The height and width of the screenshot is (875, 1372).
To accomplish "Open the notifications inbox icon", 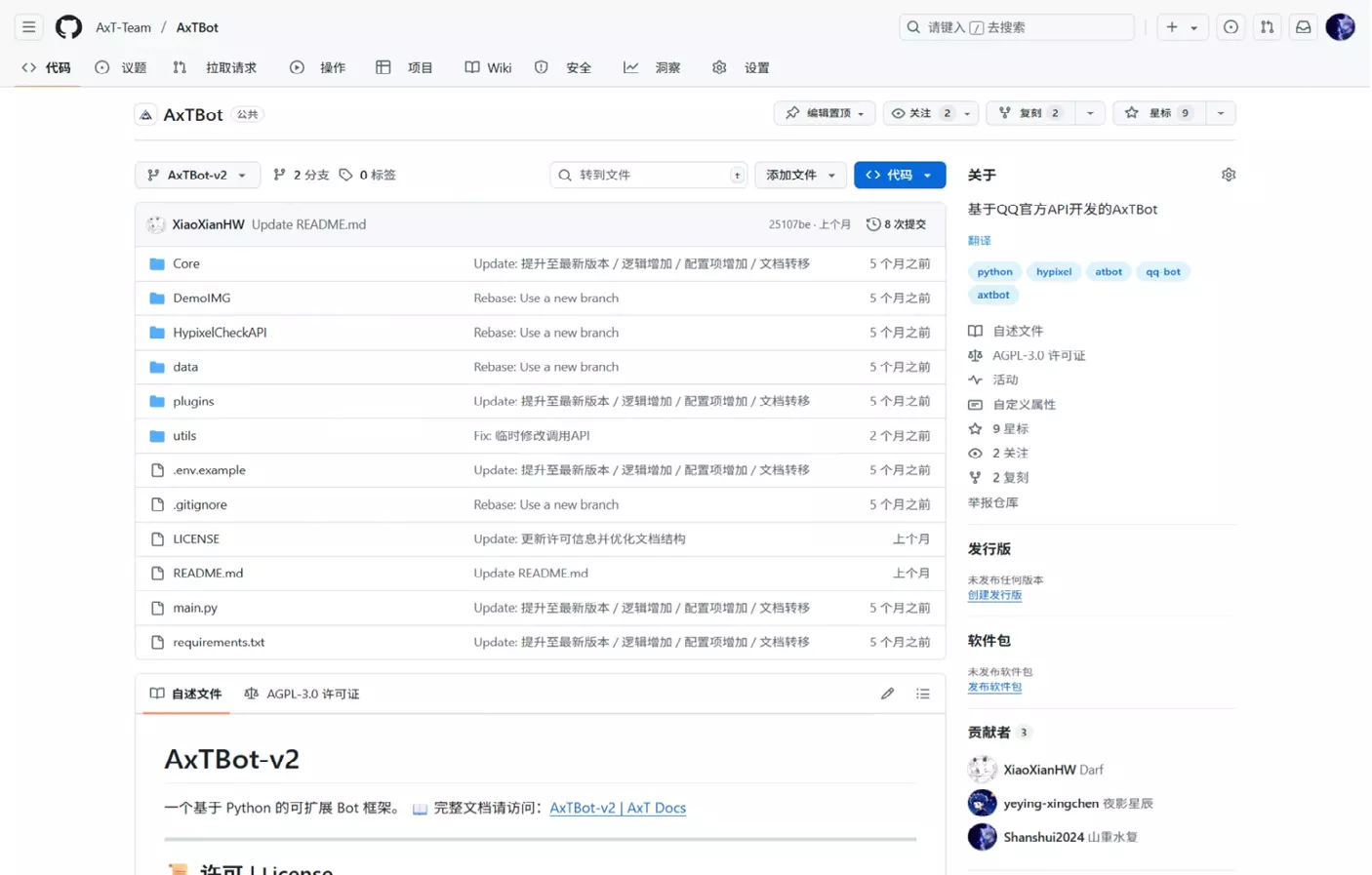I will [x=1303, y=27].
